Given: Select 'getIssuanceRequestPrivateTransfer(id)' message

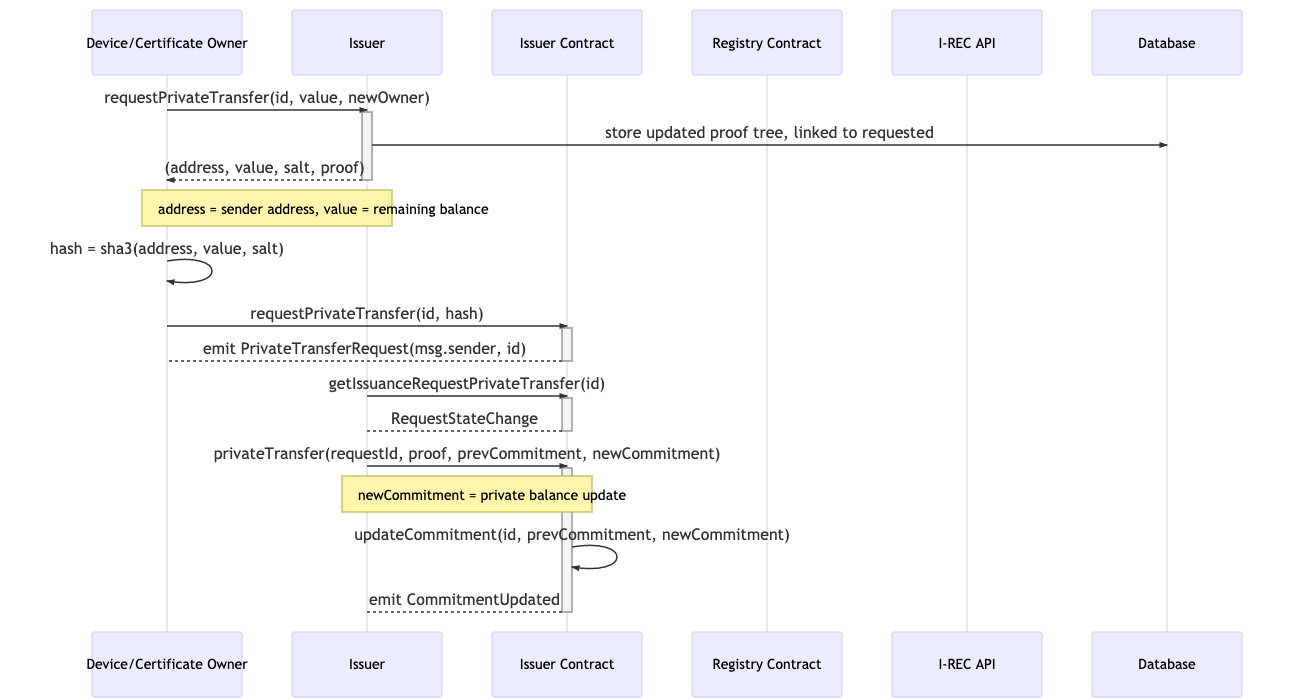Looking at the screenshot, I should tap(467, 384).
